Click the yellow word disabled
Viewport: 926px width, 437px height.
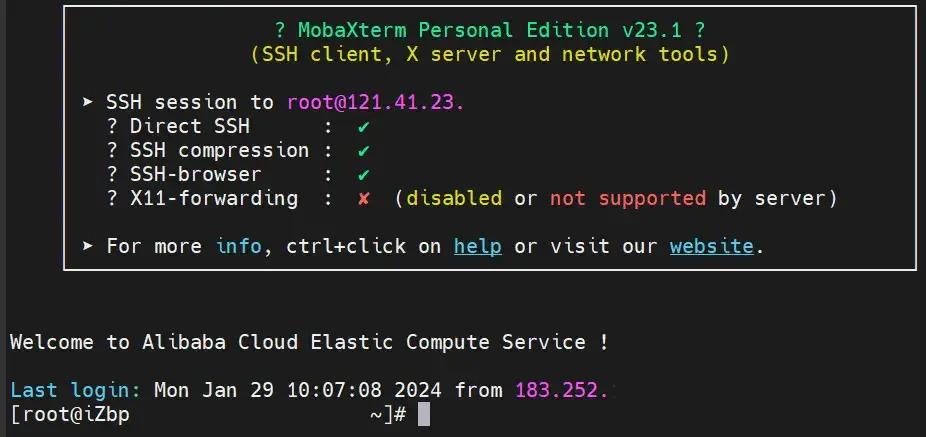(x=454, y=198)
